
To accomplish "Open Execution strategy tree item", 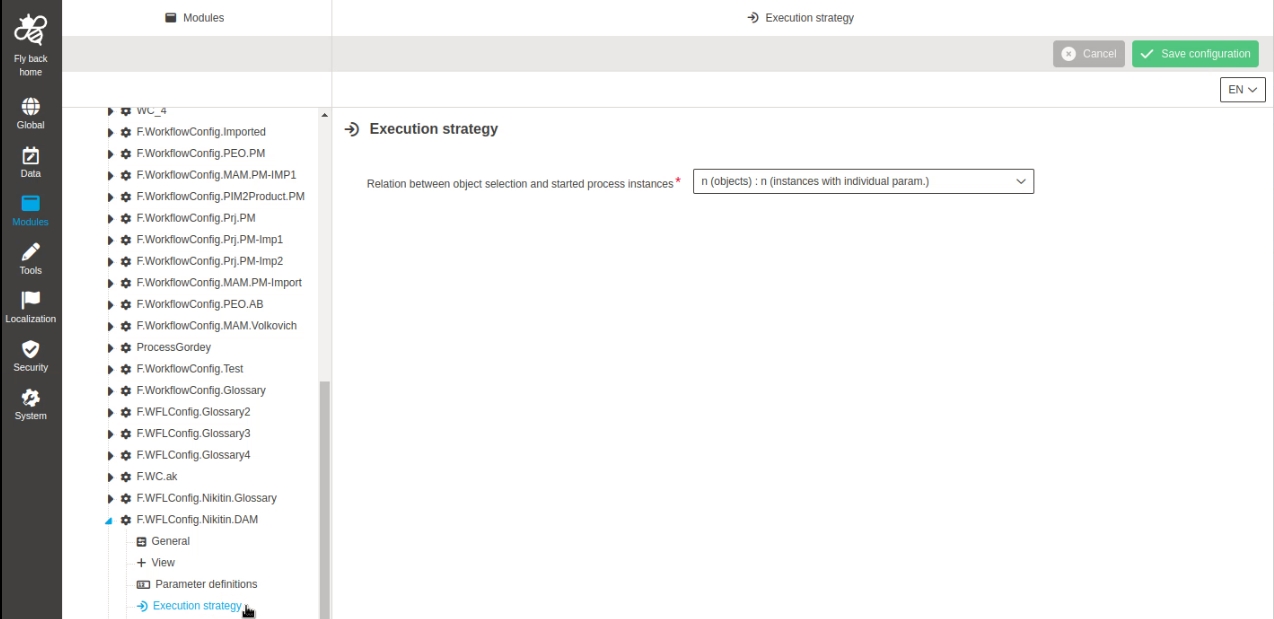I will [x=197, y=606].
